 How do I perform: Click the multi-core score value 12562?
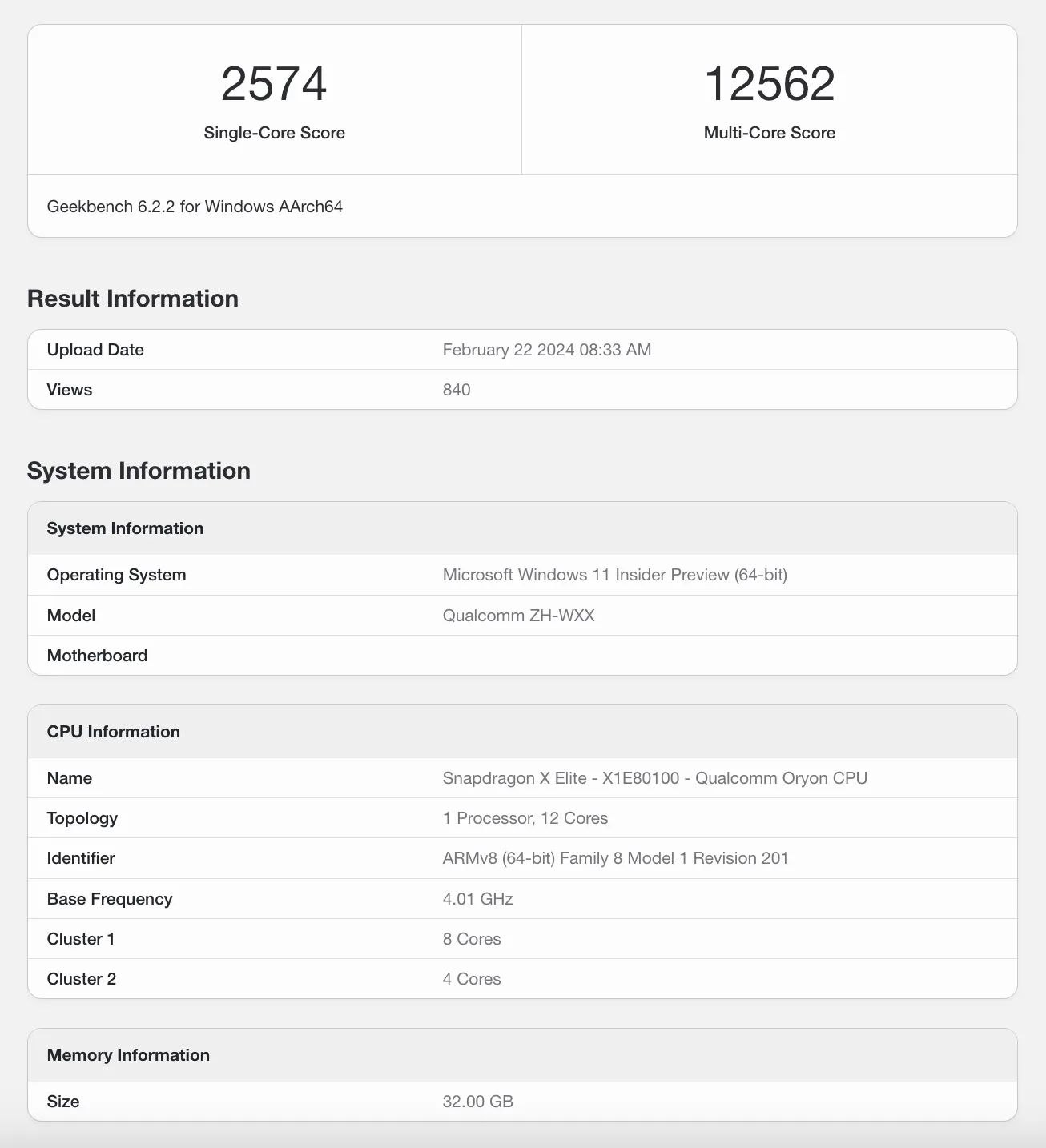pyautogui.click(x=769, y=84)
